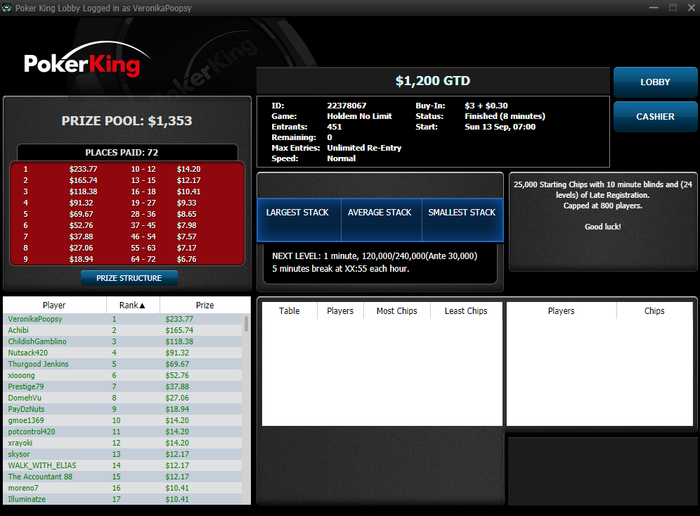
Task: Click the PRIZE POOL: $1,353 heading
Action: (127, 121)
